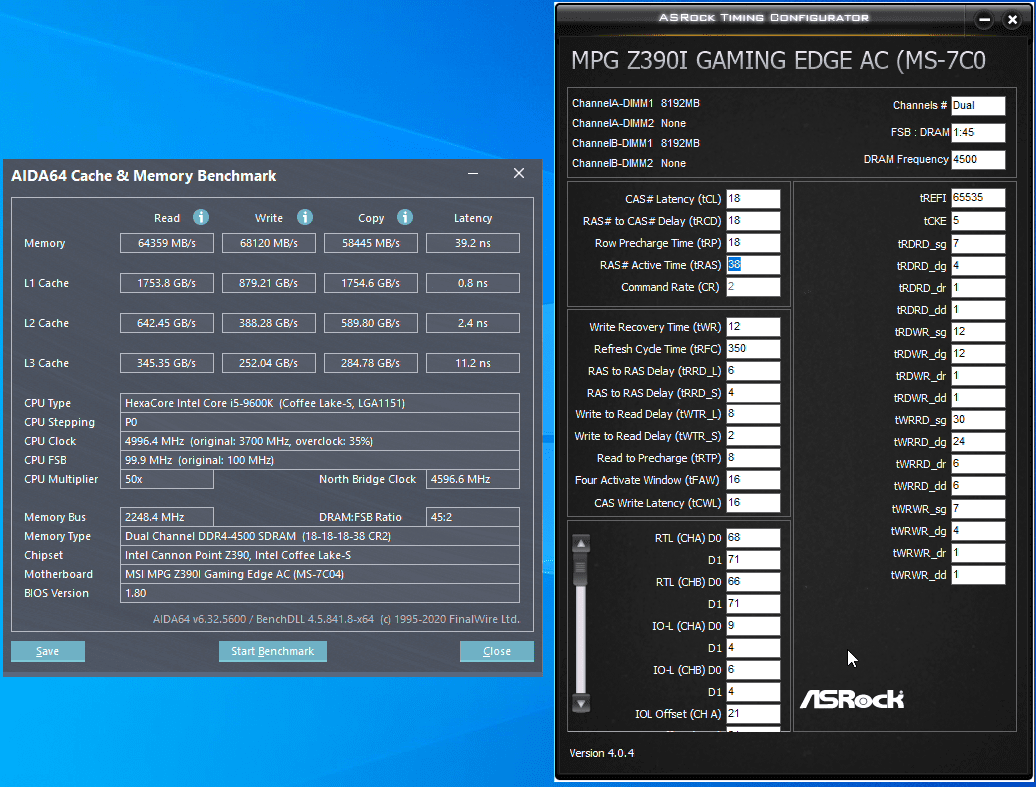The height and width of the screenshot is (787, 1036).
Task: Close AIDA64 window with the X icon
Action: pyautogui.click(x=519, y=173)
